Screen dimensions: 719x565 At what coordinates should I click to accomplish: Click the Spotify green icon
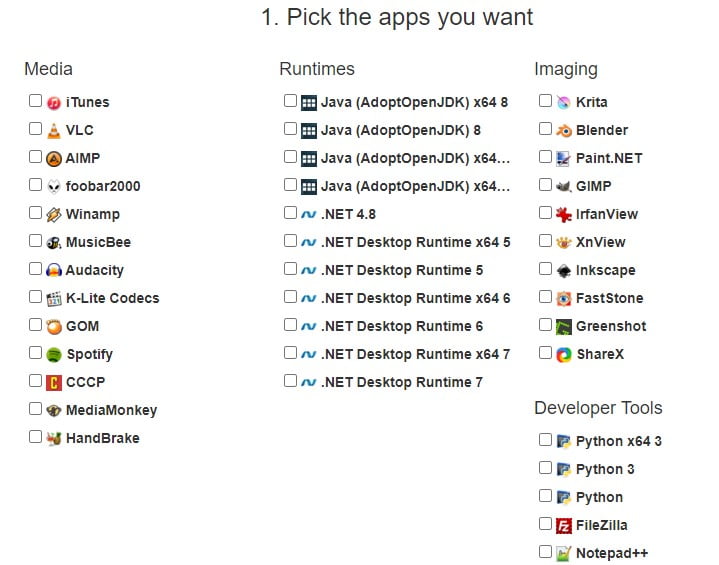tap(54, 355)
